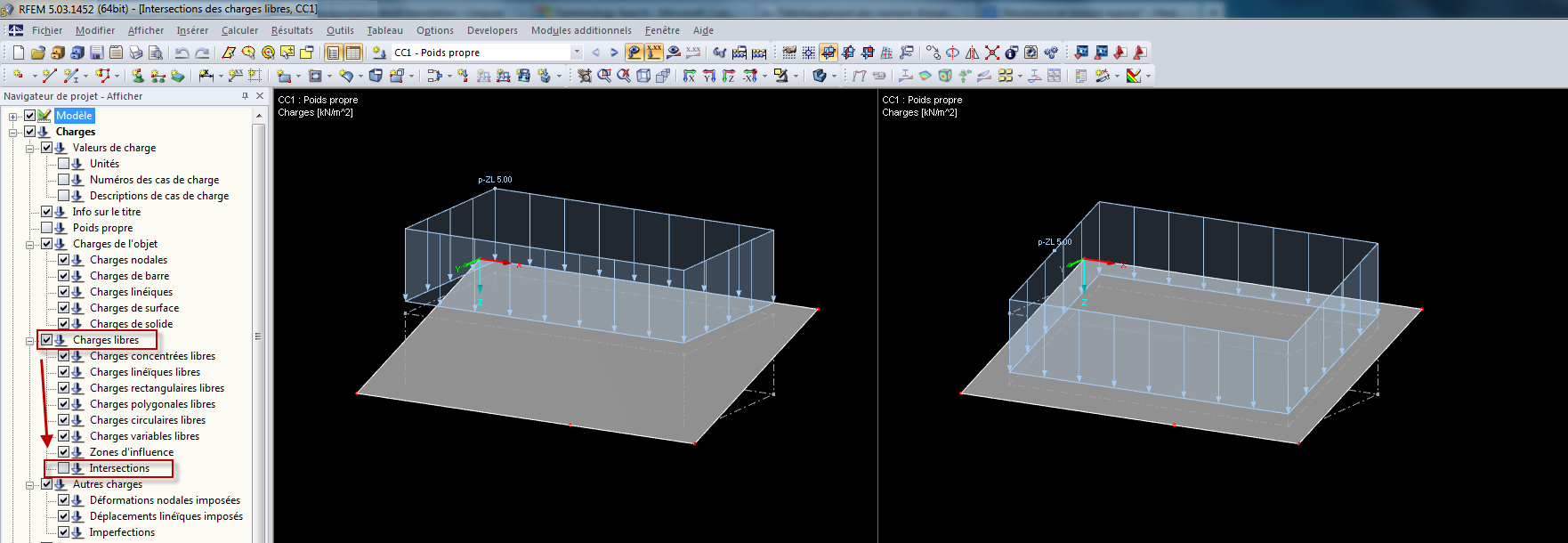This screenshot has height=543, width=1568.
Task: Uncheck the Imperfections checkbox
Action: 63,532
